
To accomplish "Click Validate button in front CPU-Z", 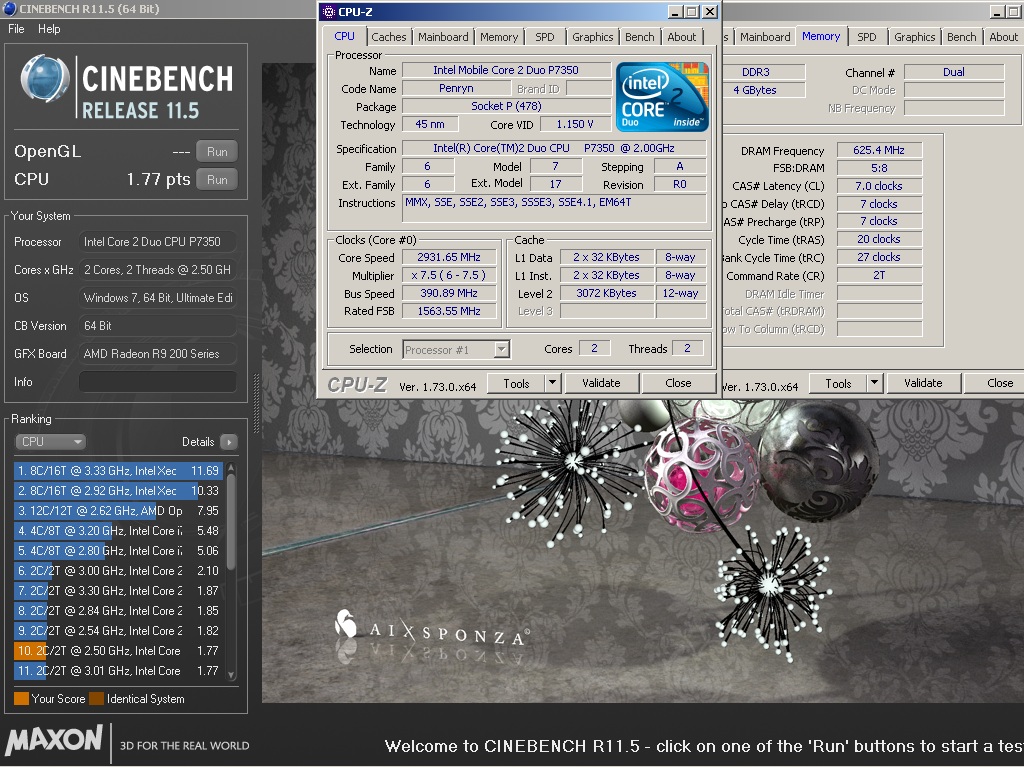I will 601,383.
